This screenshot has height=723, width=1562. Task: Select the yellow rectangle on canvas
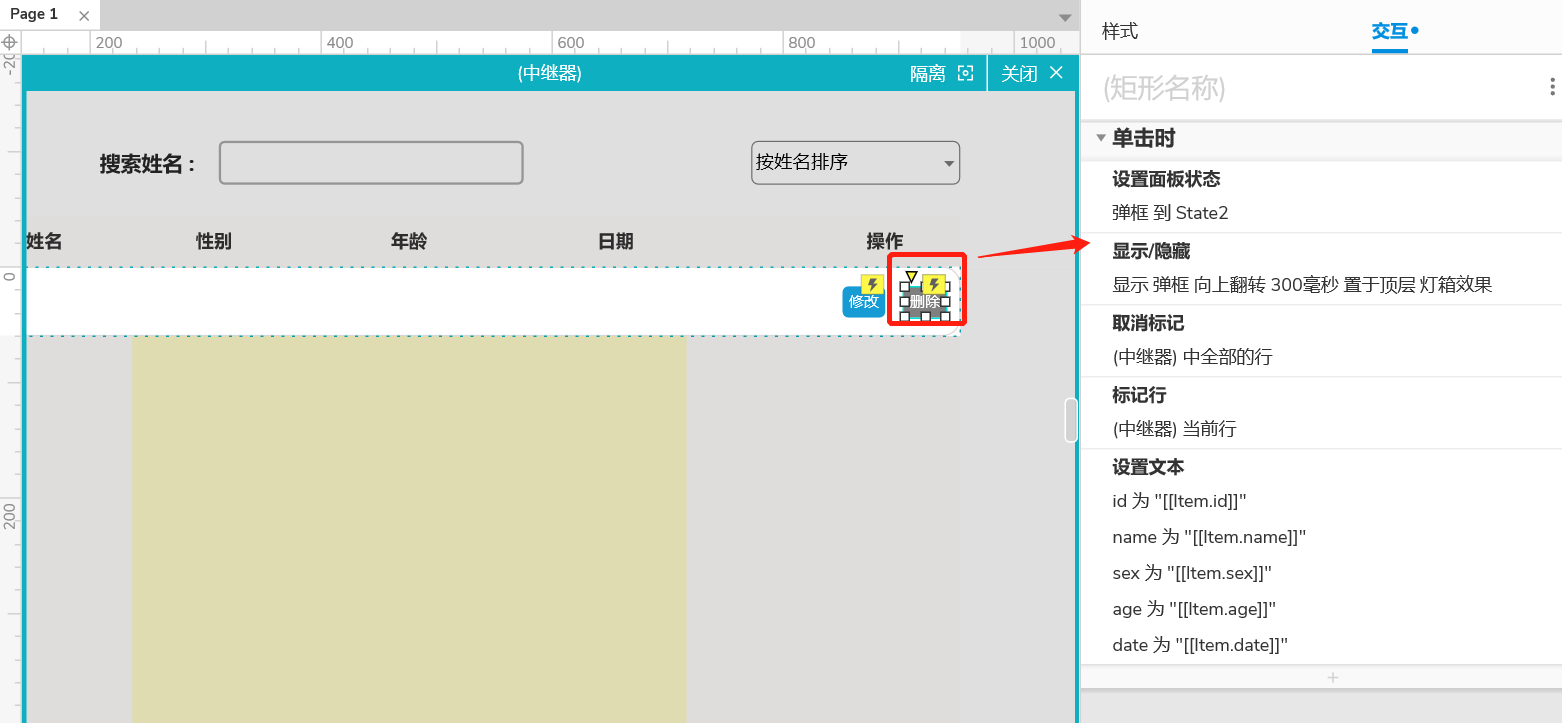409,529
